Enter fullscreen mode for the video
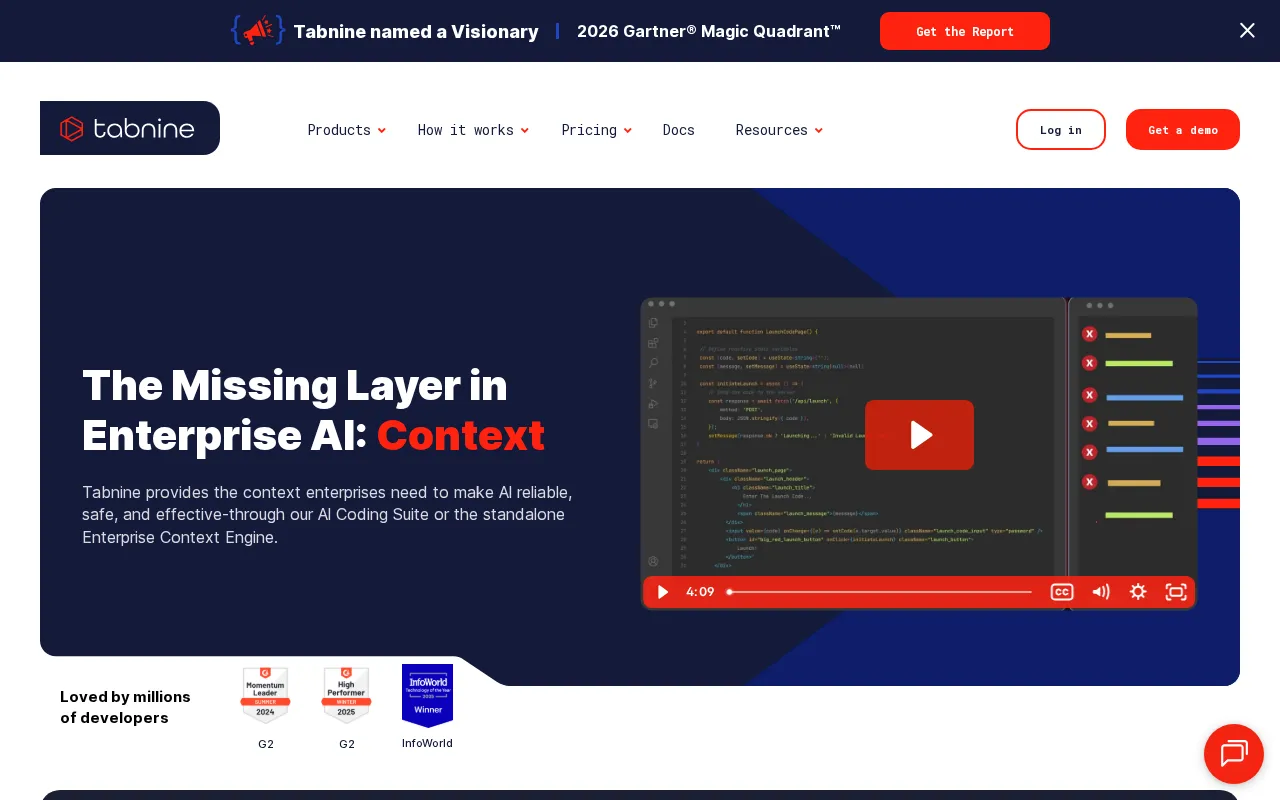The image size is (1280, 800). (1176, 592)
